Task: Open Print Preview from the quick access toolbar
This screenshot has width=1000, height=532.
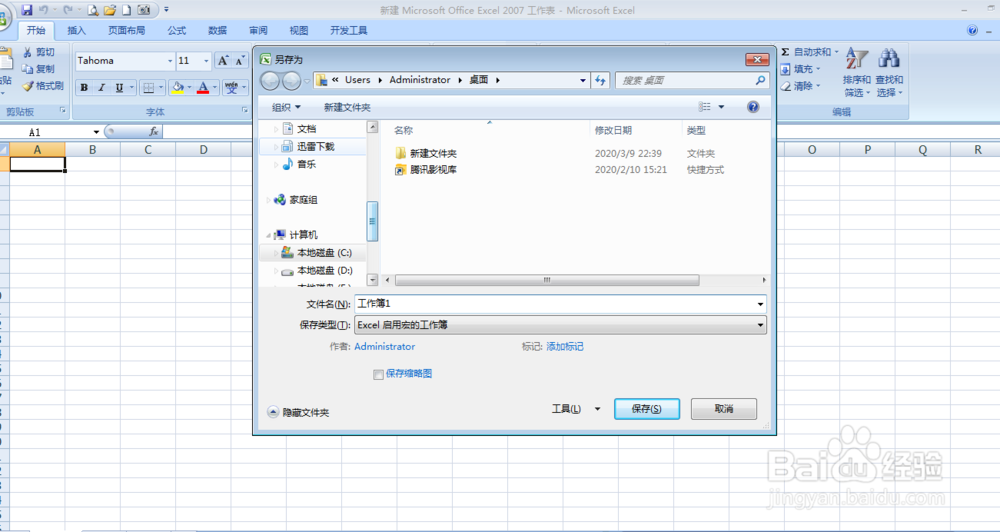Action: click(93, 10)
